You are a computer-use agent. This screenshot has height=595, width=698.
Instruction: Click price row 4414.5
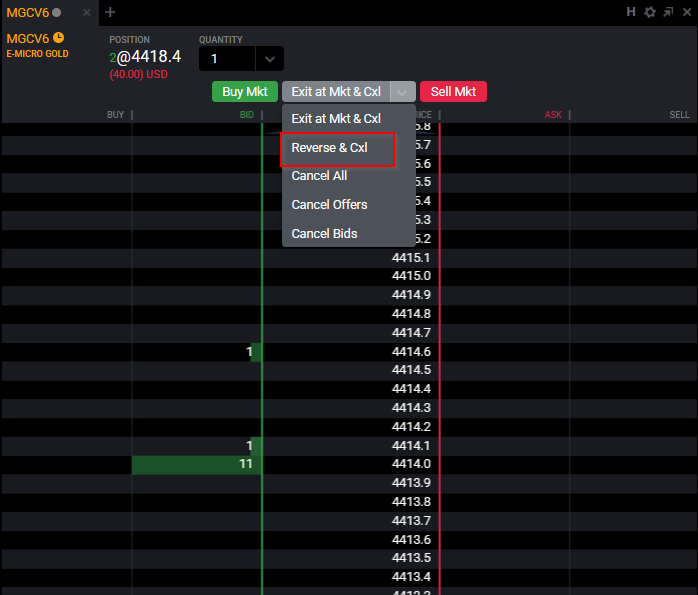point(351,370)
